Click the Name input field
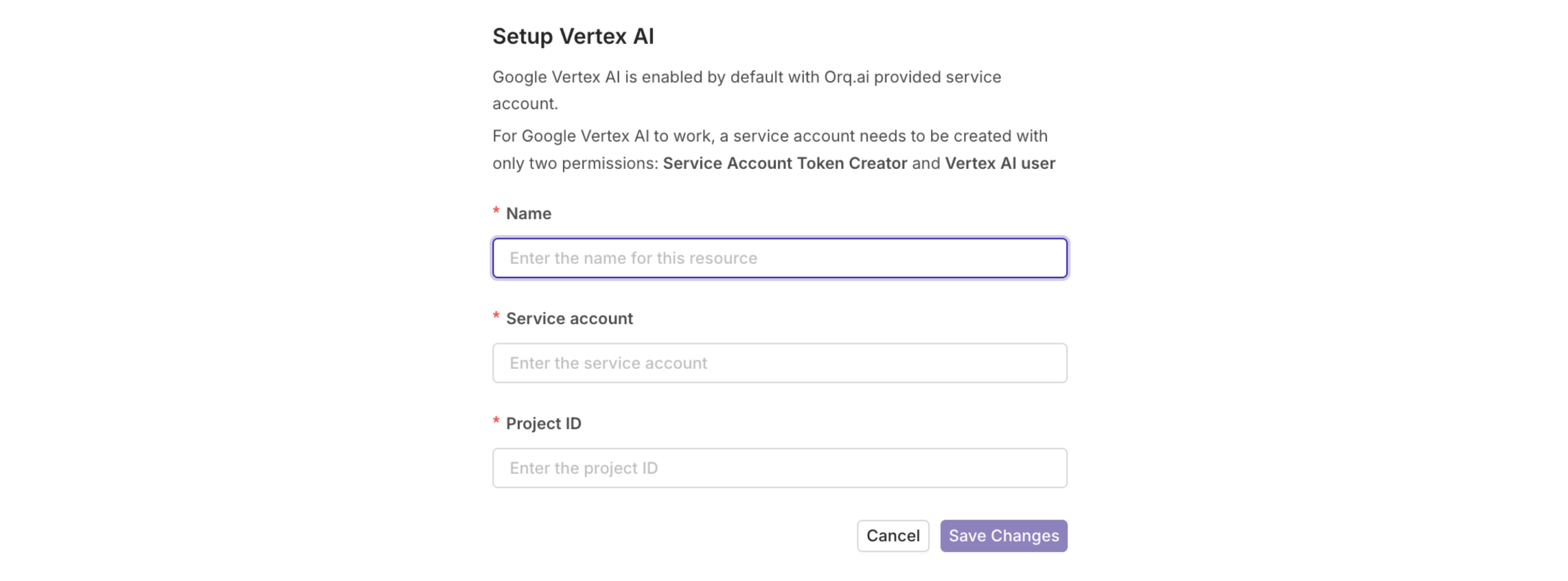Screen dimensions: 1568x581 (779, 258)
